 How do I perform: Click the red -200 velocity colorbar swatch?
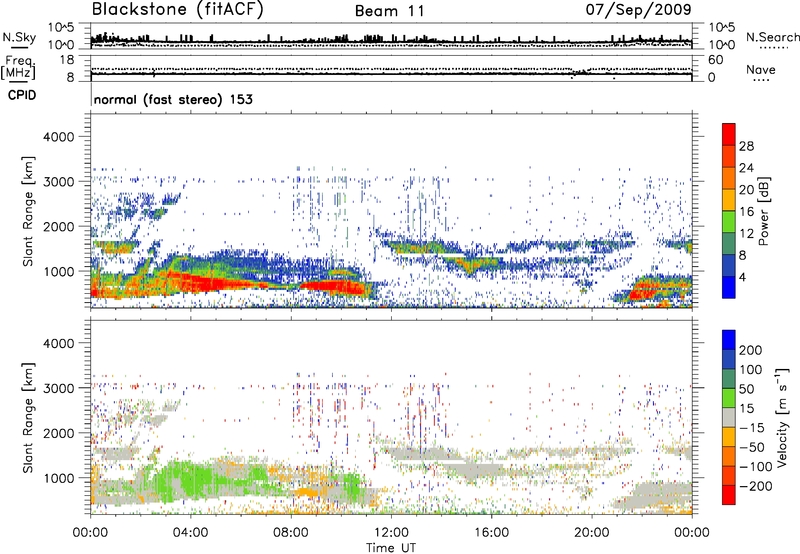point(729,495)
